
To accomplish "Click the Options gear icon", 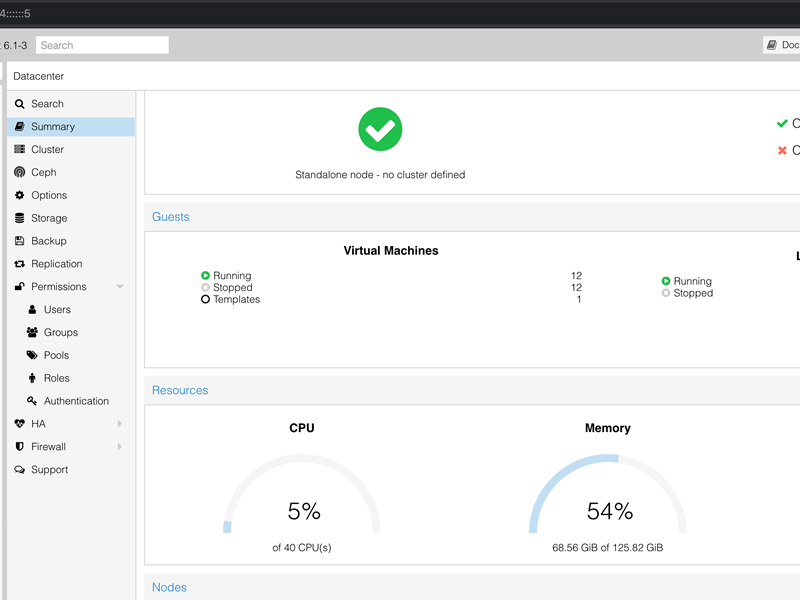I will pos(20,196).
